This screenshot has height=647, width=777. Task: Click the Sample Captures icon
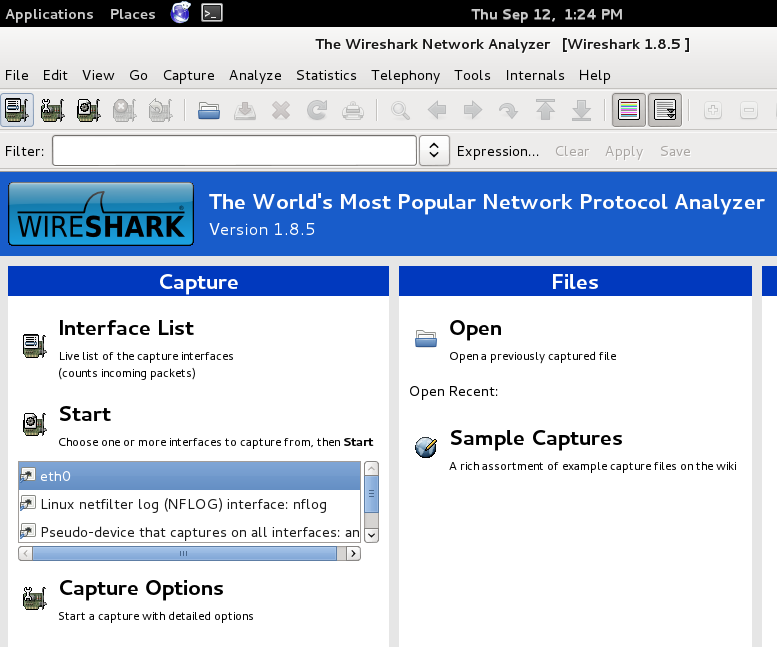pyautogui.click(x=426, y=447)
